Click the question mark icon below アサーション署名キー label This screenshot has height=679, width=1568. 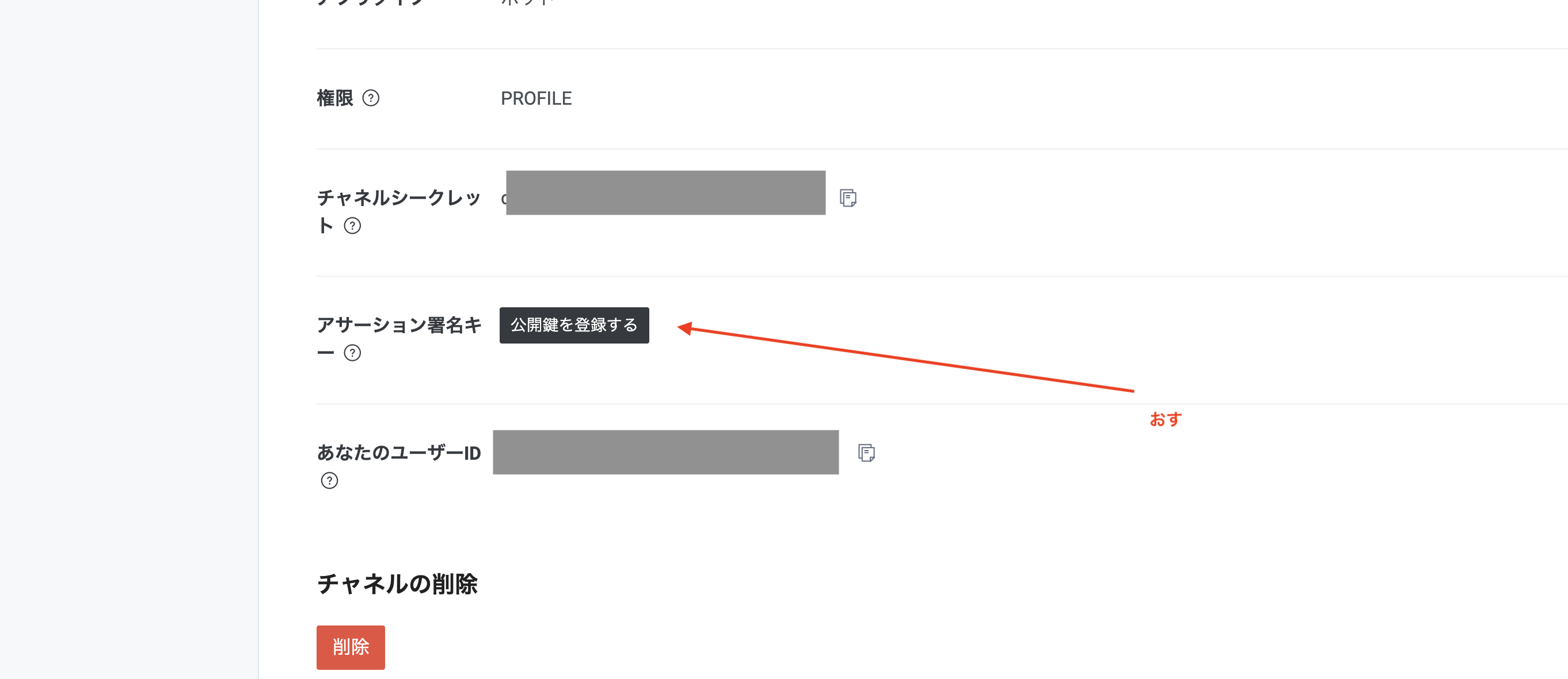tap(352, 352)
